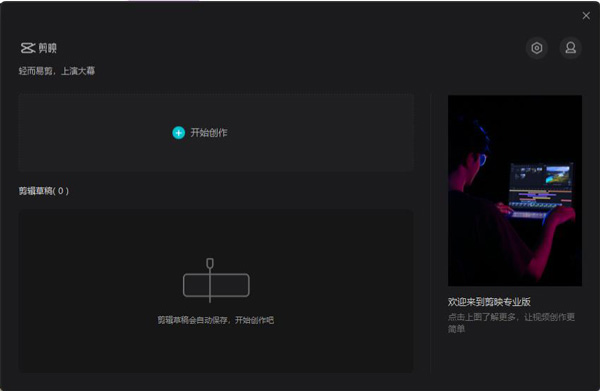Select the 剪辑草稿(0) heading
The width and height of the screenshot is (600, 391).
coord(44,191)
